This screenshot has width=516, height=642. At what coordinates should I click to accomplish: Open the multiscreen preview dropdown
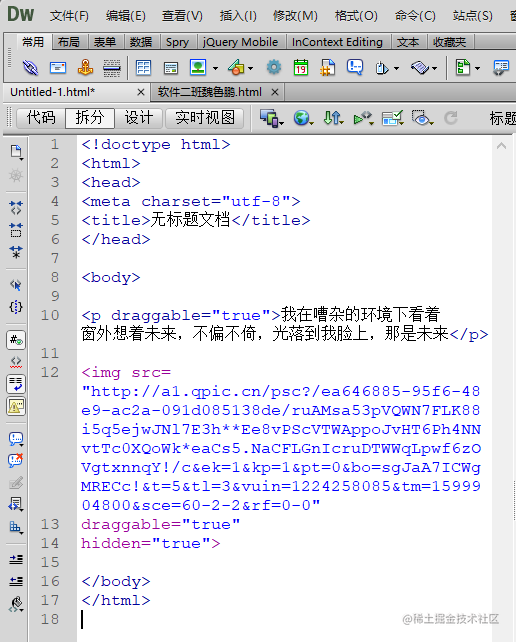[272, 119]
